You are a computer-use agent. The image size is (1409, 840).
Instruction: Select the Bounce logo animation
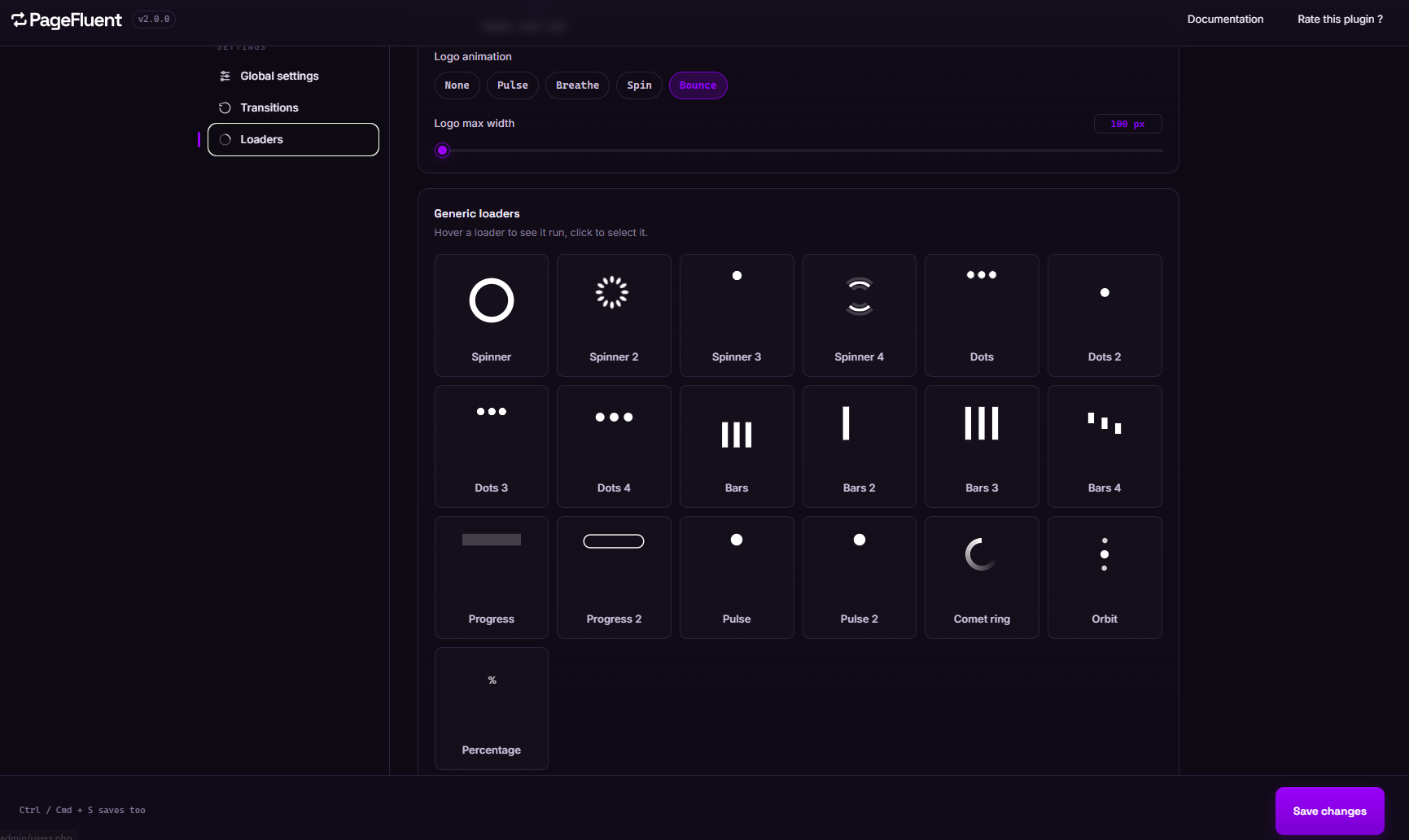click(698, 85)
